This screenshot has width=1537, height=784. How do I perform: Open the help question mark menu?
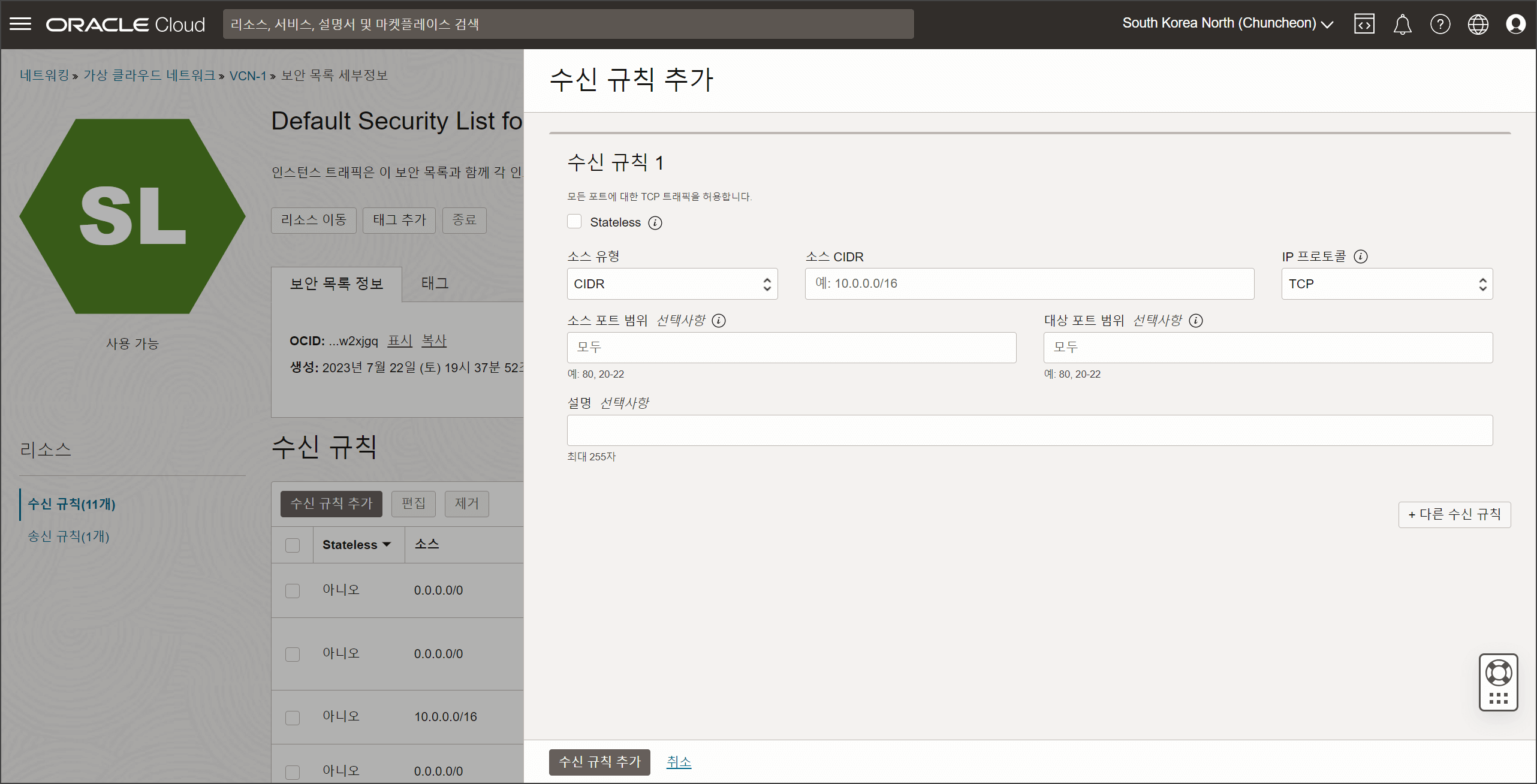point(1440,24)
